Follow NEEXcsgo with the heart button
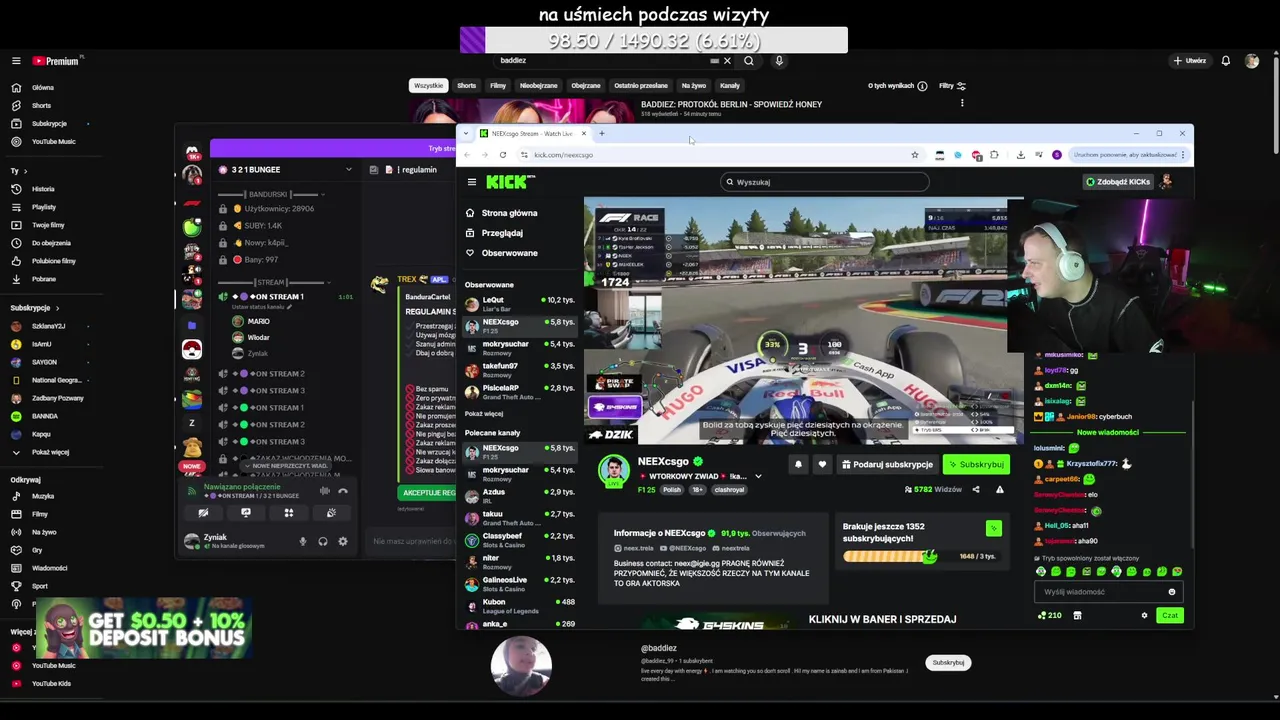The height and width of the screenshot is (720, 1280). click(822, 464)
